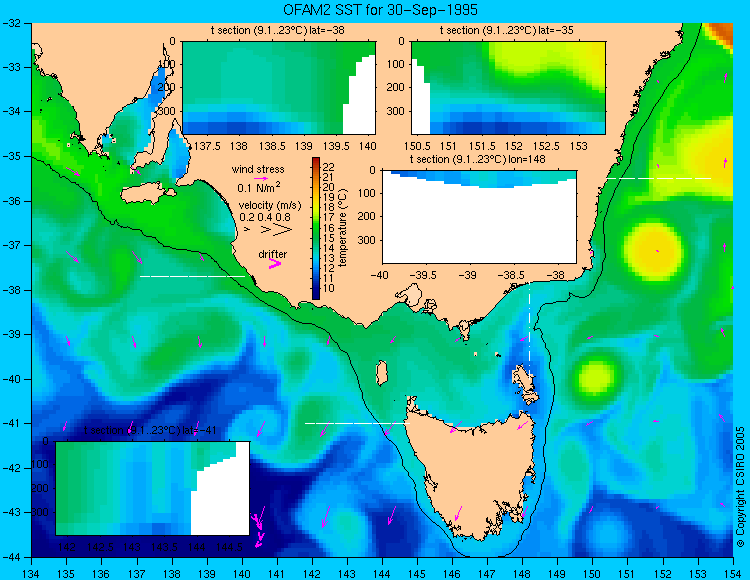Click '147' on the main longitude axis

click(487, 573)
